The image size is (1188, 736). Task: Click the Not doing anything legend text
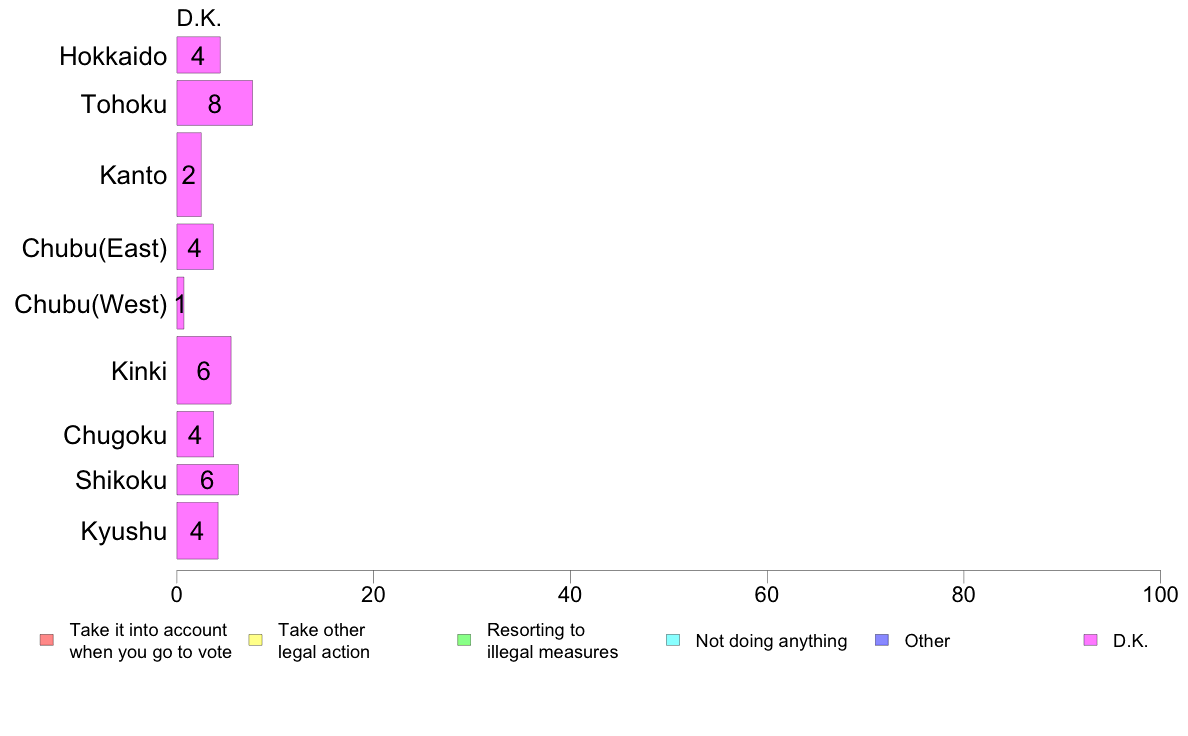coord(771,641)
